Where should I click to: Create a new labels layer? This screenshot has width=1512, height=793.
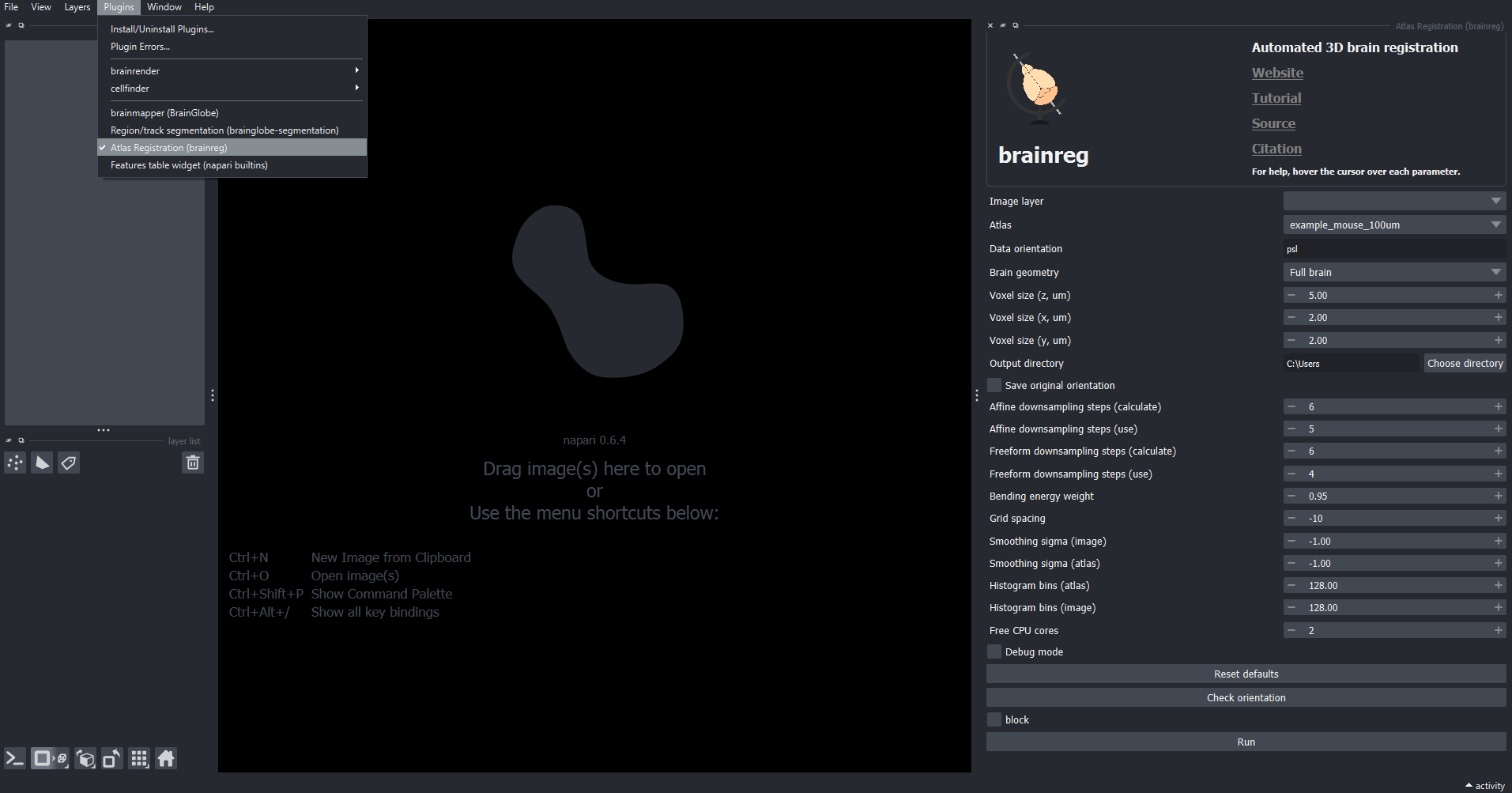tap(69, 463)
